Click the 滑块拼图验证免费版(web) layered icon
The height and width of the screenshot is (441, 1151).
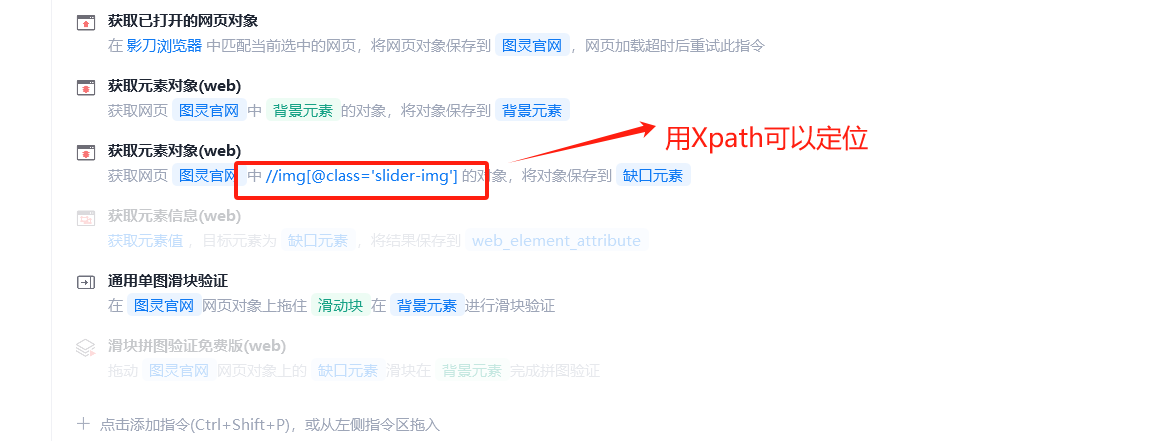(x=86, y=347)
